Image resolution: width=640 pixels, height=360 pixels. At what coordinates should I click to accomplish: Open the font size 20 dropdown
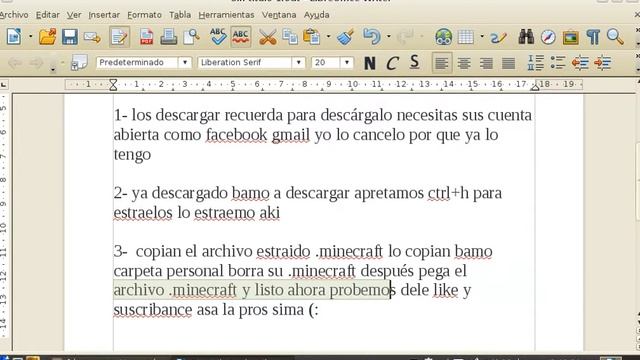tap(347, 62)
